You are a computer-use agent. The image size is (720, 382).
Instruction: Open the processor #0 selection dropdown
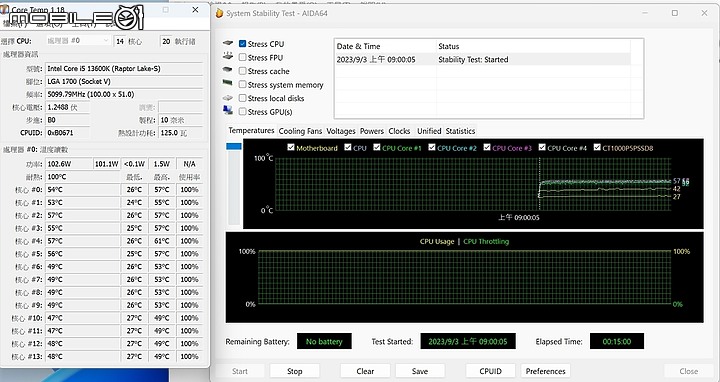pyautogui.click(x=78, y=41)
